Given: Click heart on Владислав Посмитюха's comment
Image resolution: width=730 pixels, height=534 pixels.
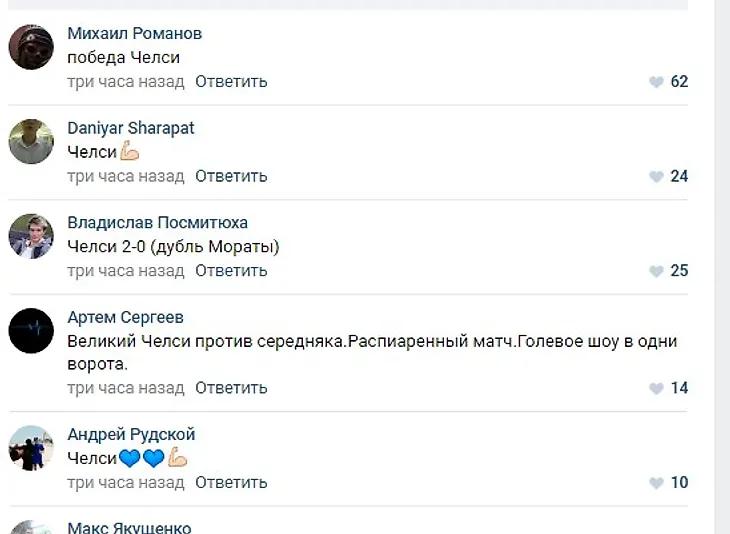Looking at the screenshot, I should click(x=656, y=271).
